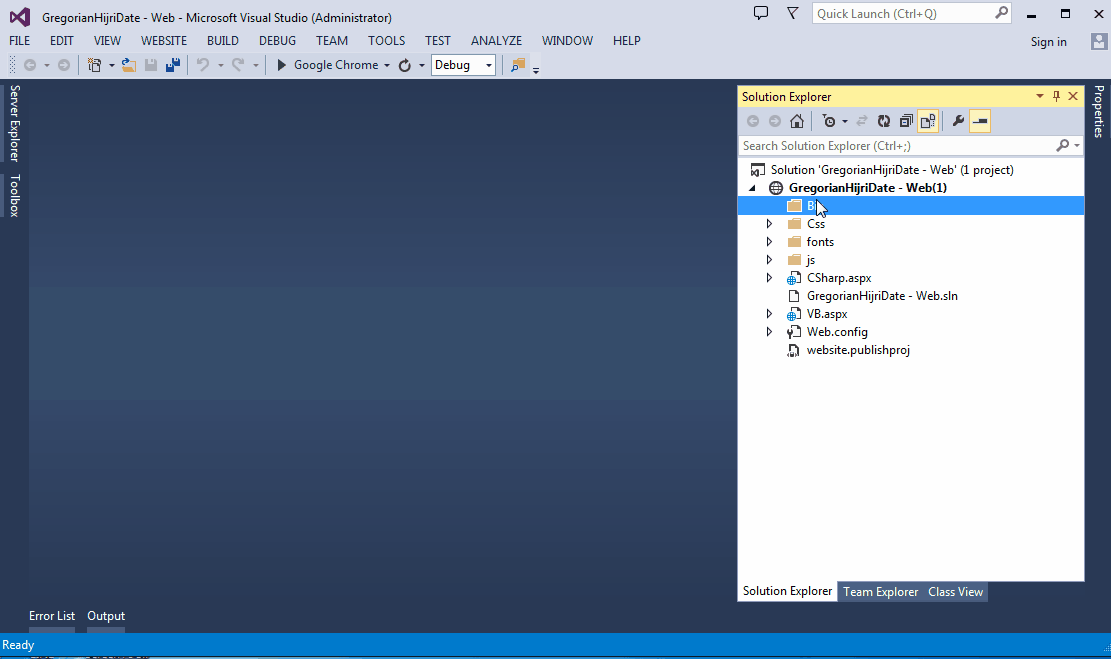
Task: Open the BUILD menu
Action: click(x=222, y=41)
